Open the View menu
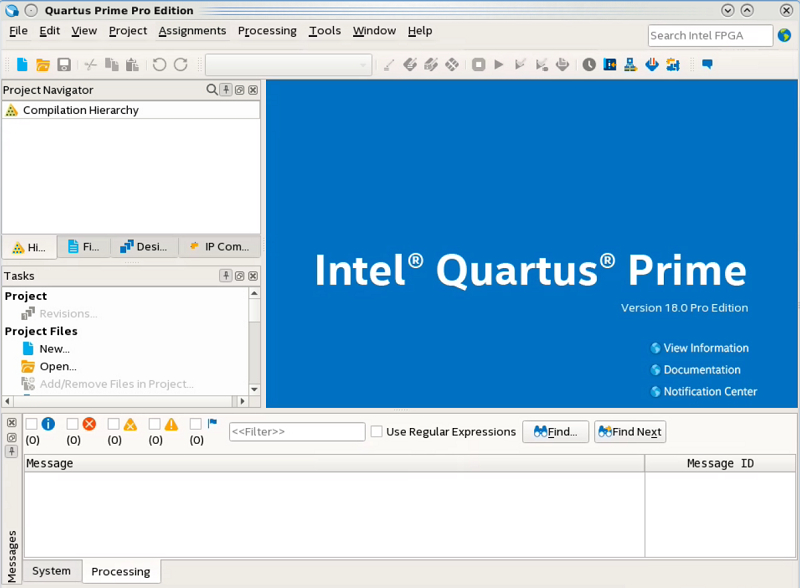800x588 pixels. pos(84,31)
